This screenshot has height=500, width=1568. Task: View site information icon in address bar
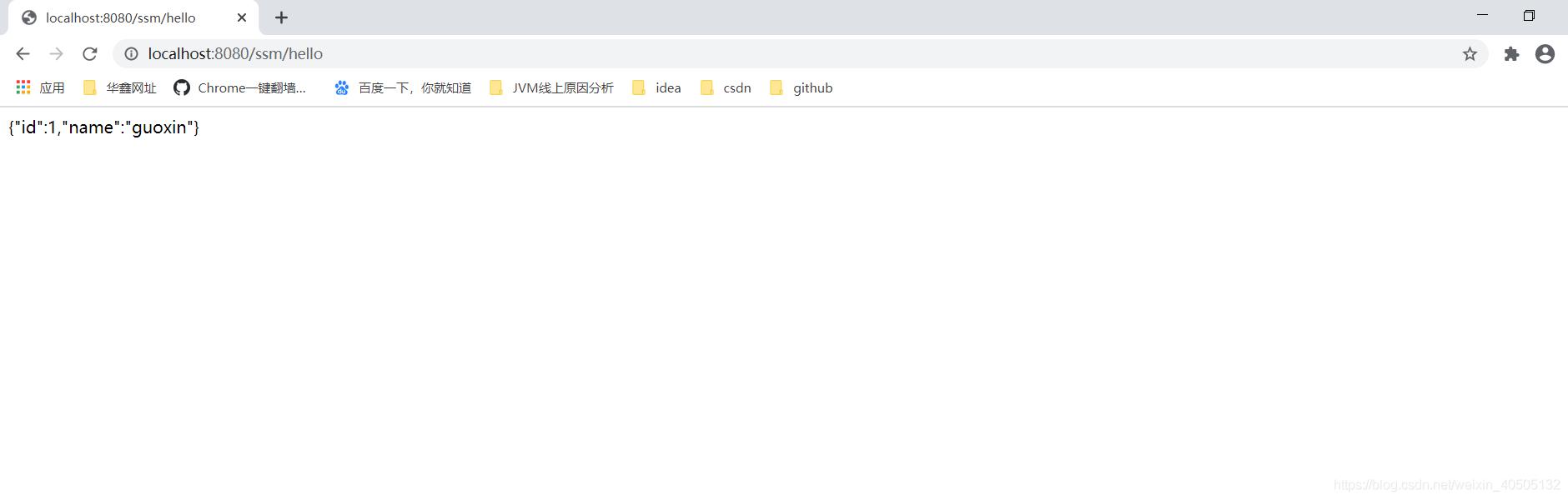coord(131,53)
